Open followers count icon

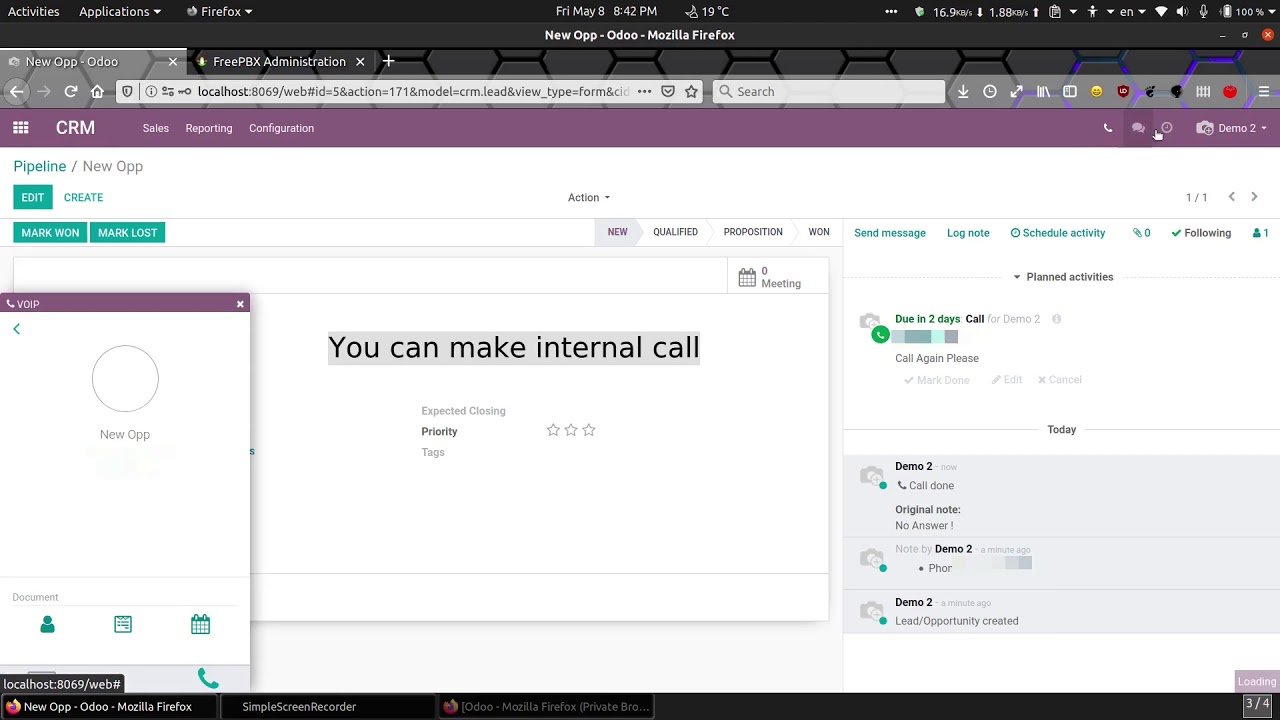(x=1261, y=233)
